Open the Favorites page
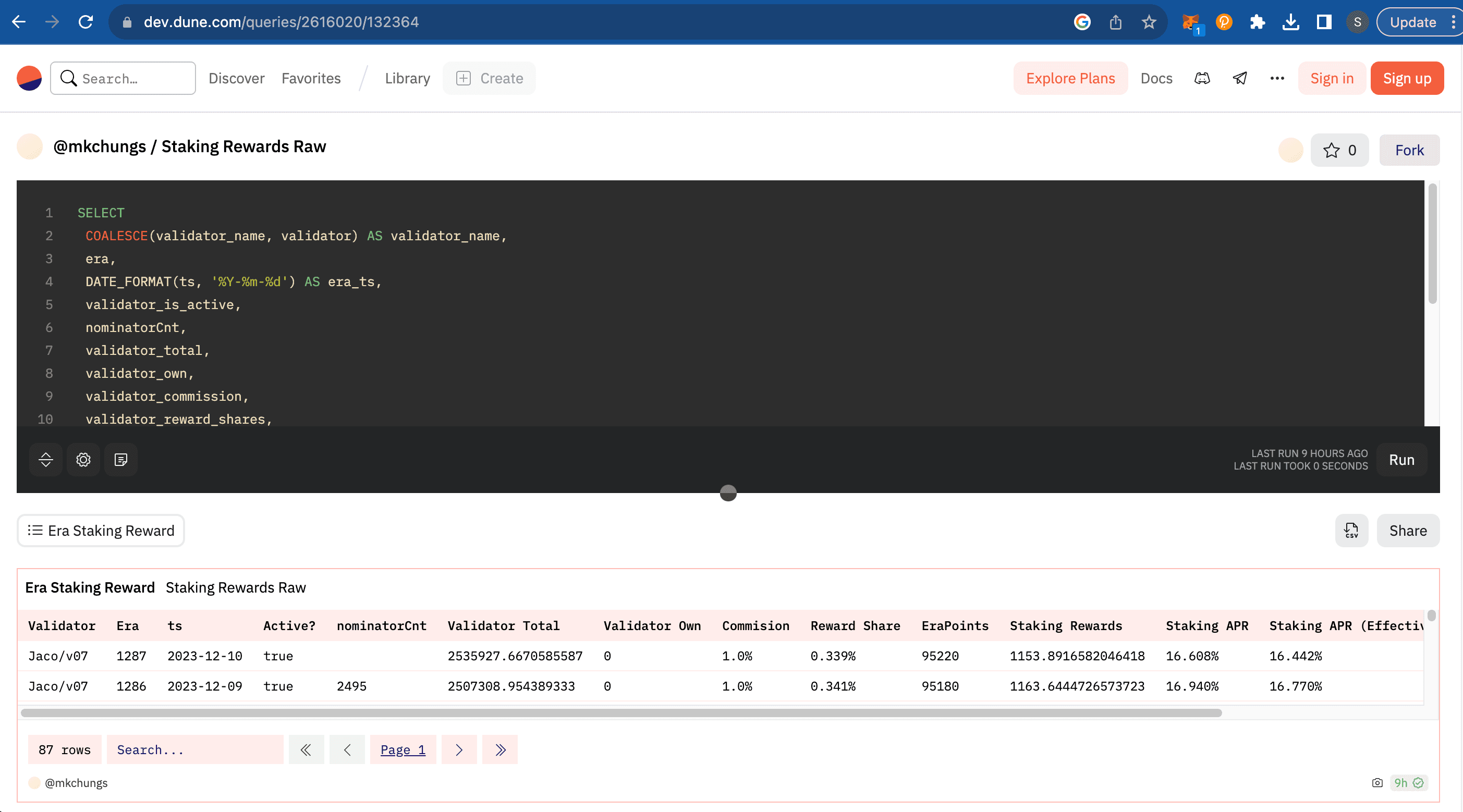 311,78
